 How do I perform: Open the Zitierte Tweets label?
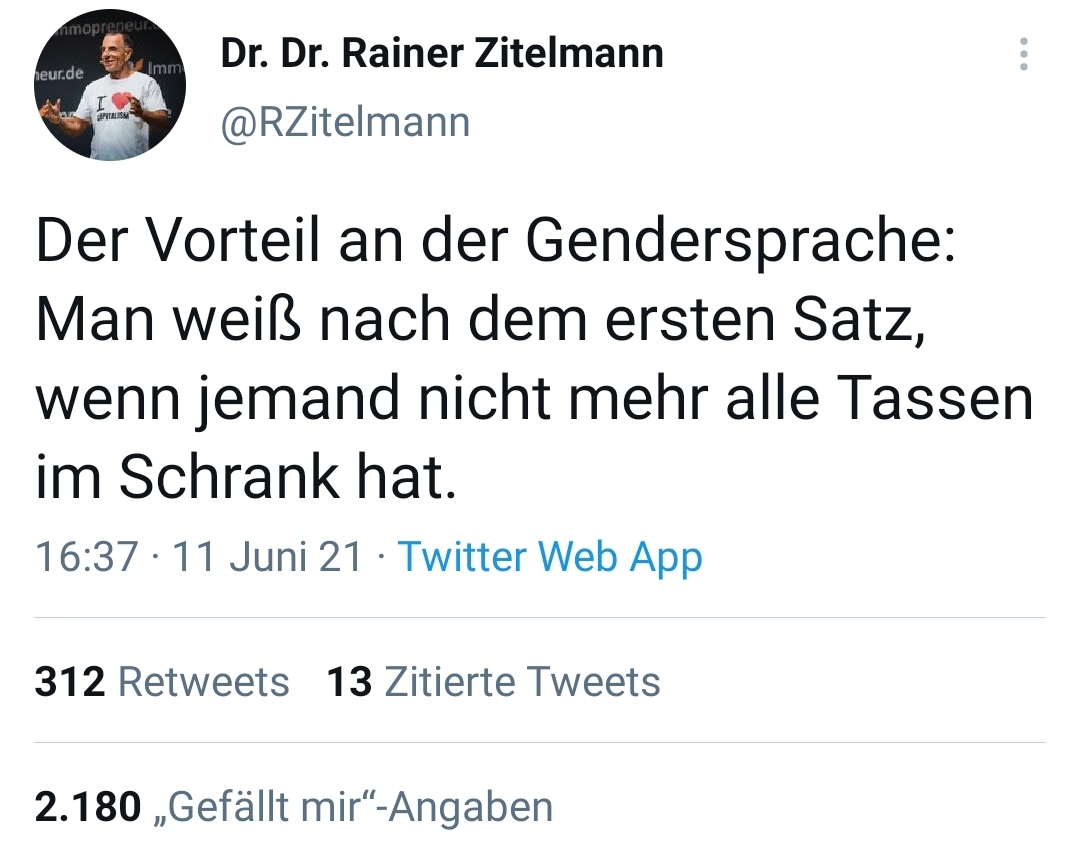[x=522, y=682]
